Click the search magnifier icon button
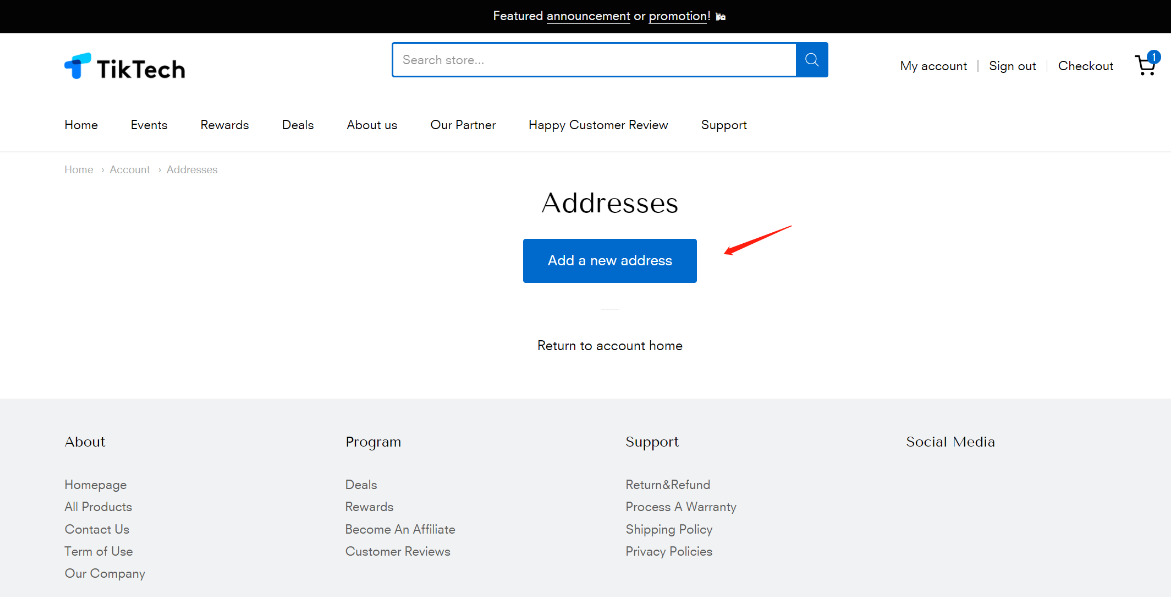 (812, 60)
